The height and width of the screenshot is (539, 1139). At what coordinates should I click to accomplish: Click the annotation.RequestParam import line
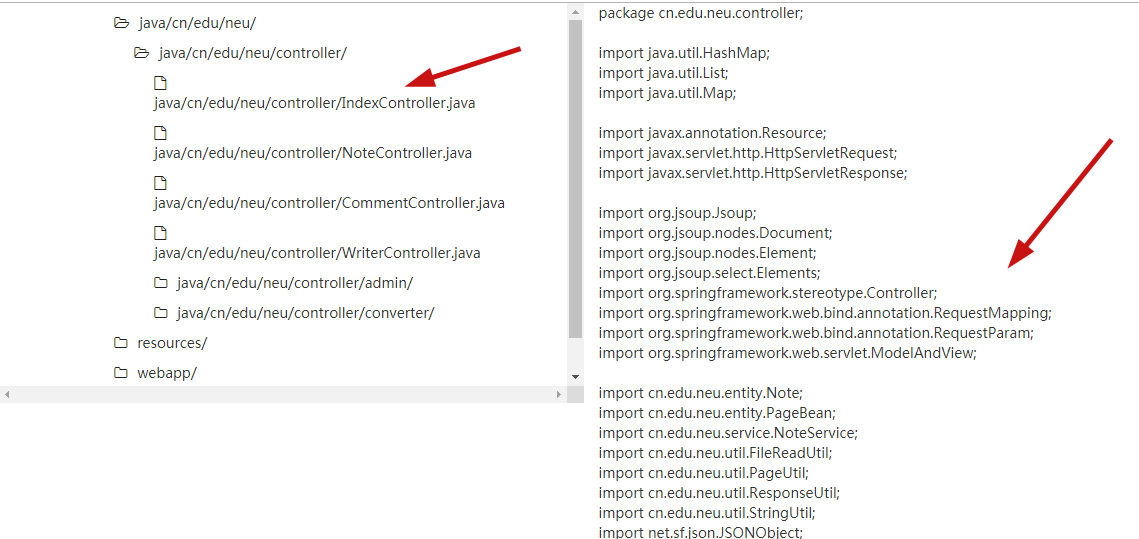[x=816, y=333]
